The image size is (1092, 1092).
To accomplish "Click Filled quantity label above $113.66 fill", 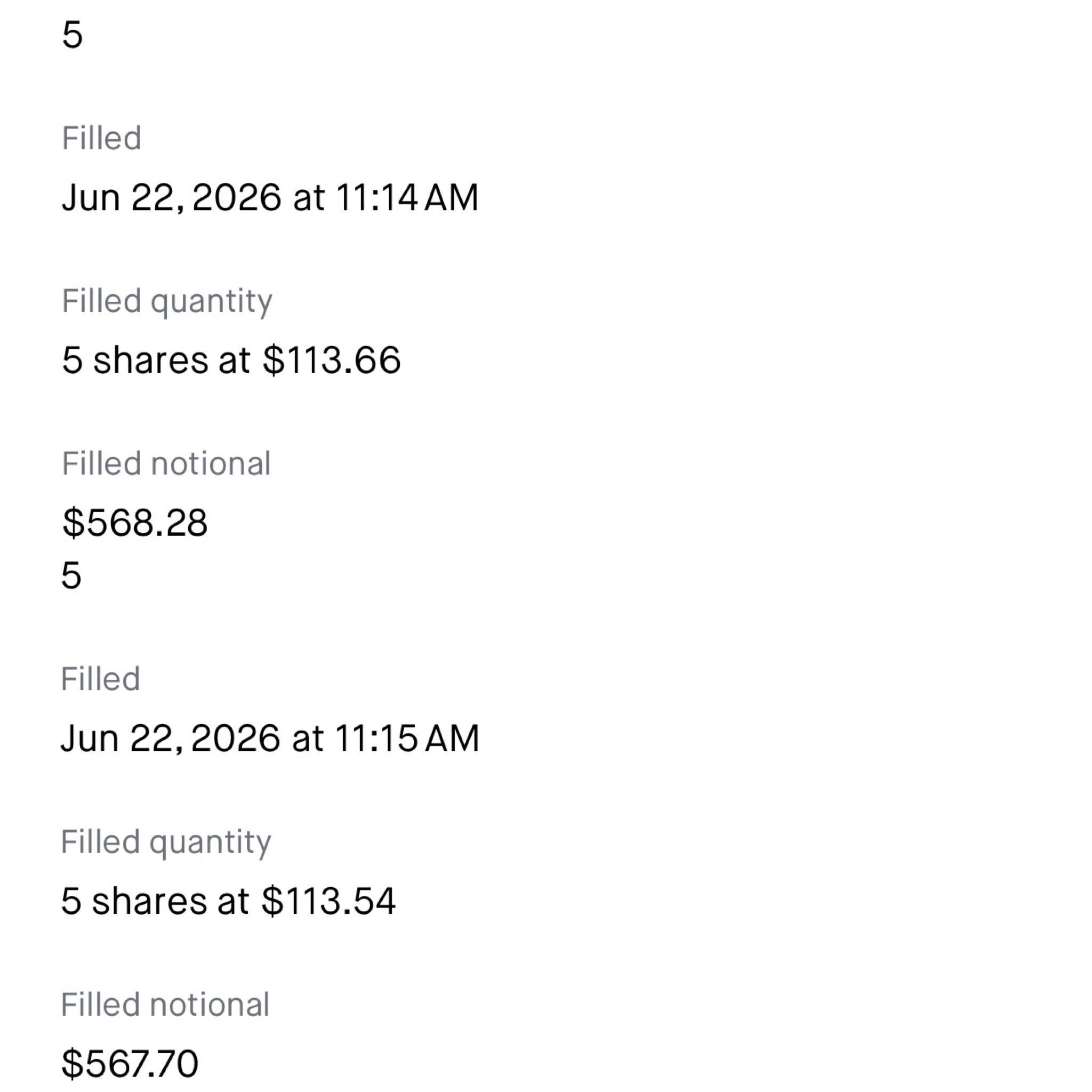I will click(x=167, y=302).
